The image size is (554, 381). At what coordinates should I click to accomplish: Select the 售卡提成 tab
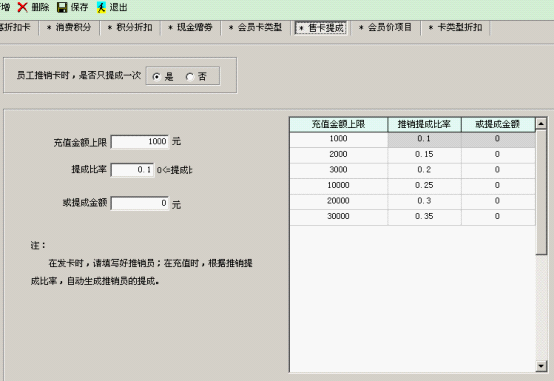[321, 28]
